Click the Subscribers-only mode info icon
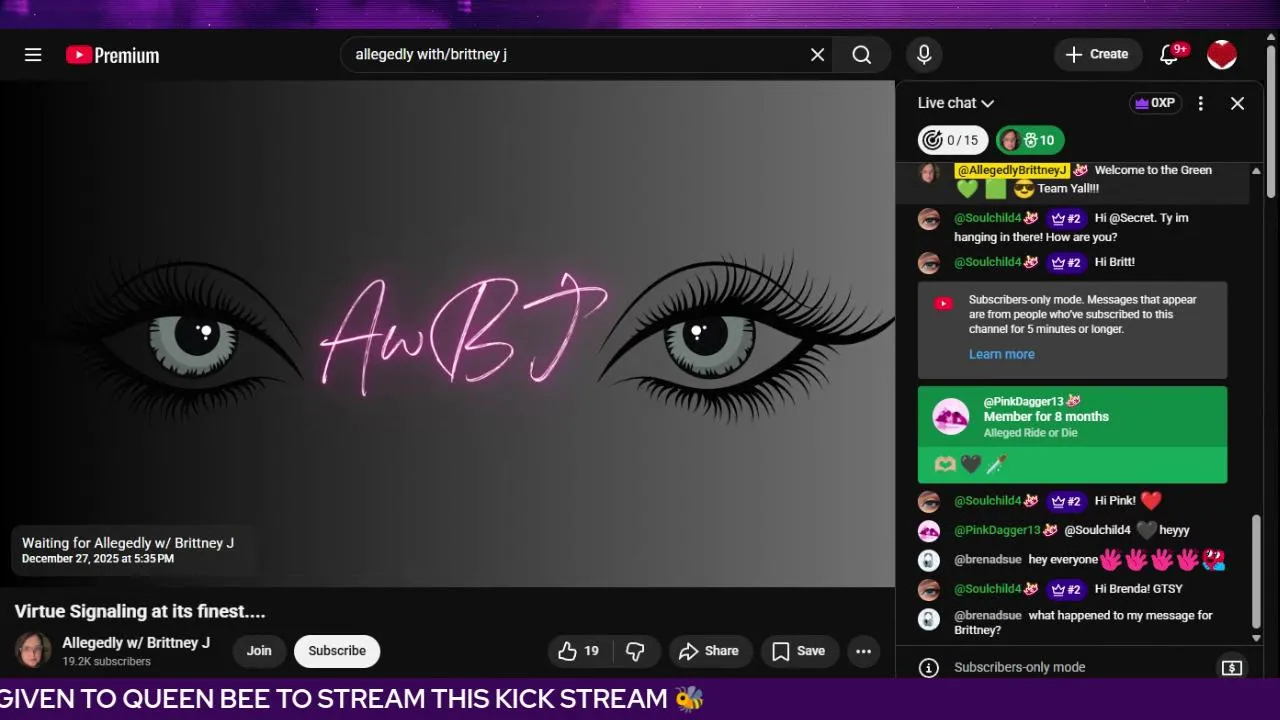Screen dimensions: 1280x720 [x=929, y=667]
